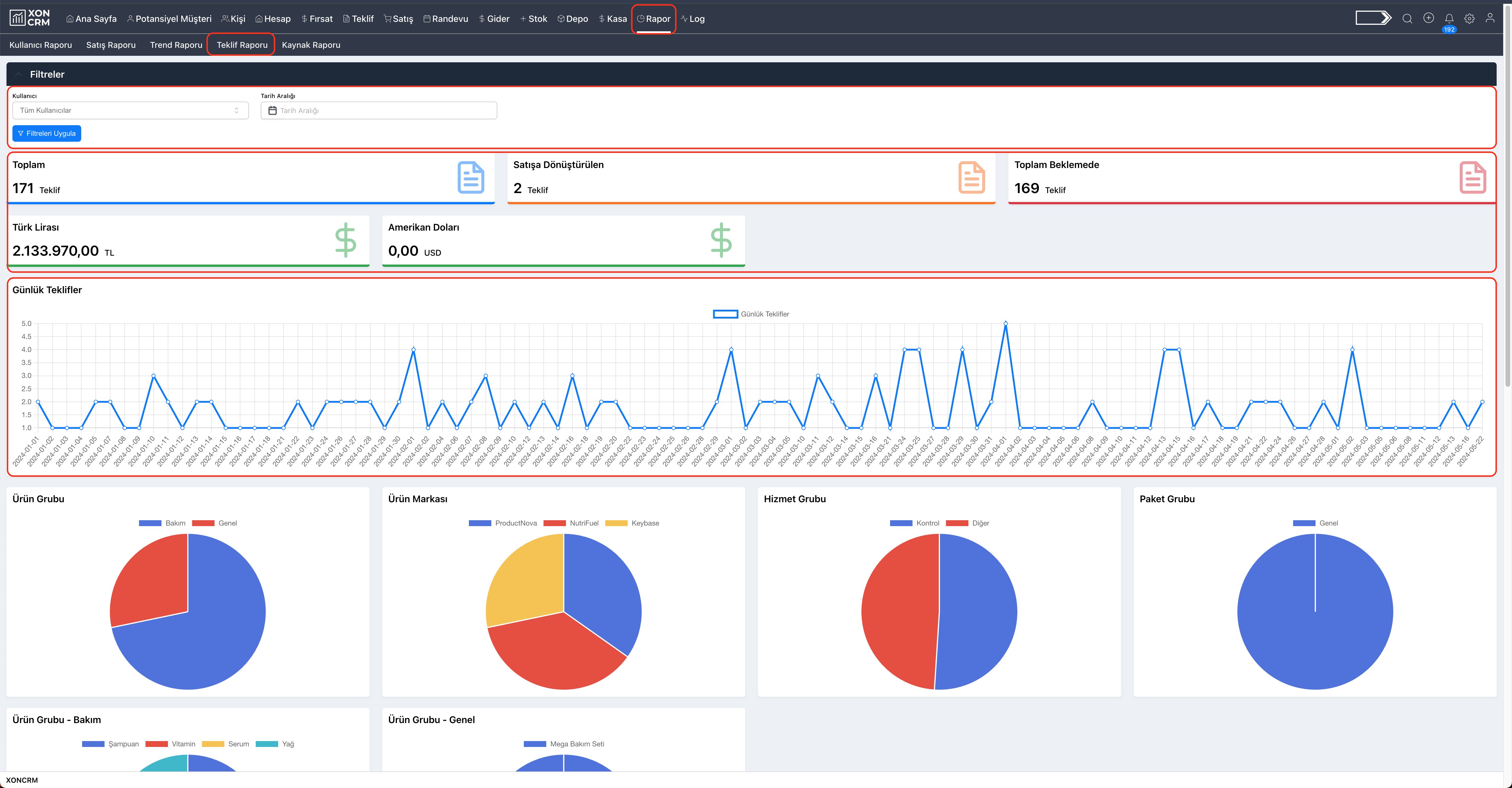Click calendar icon in Tarih Aralığı field
This screenshot has width=1512, height=788.
point(272,110)
